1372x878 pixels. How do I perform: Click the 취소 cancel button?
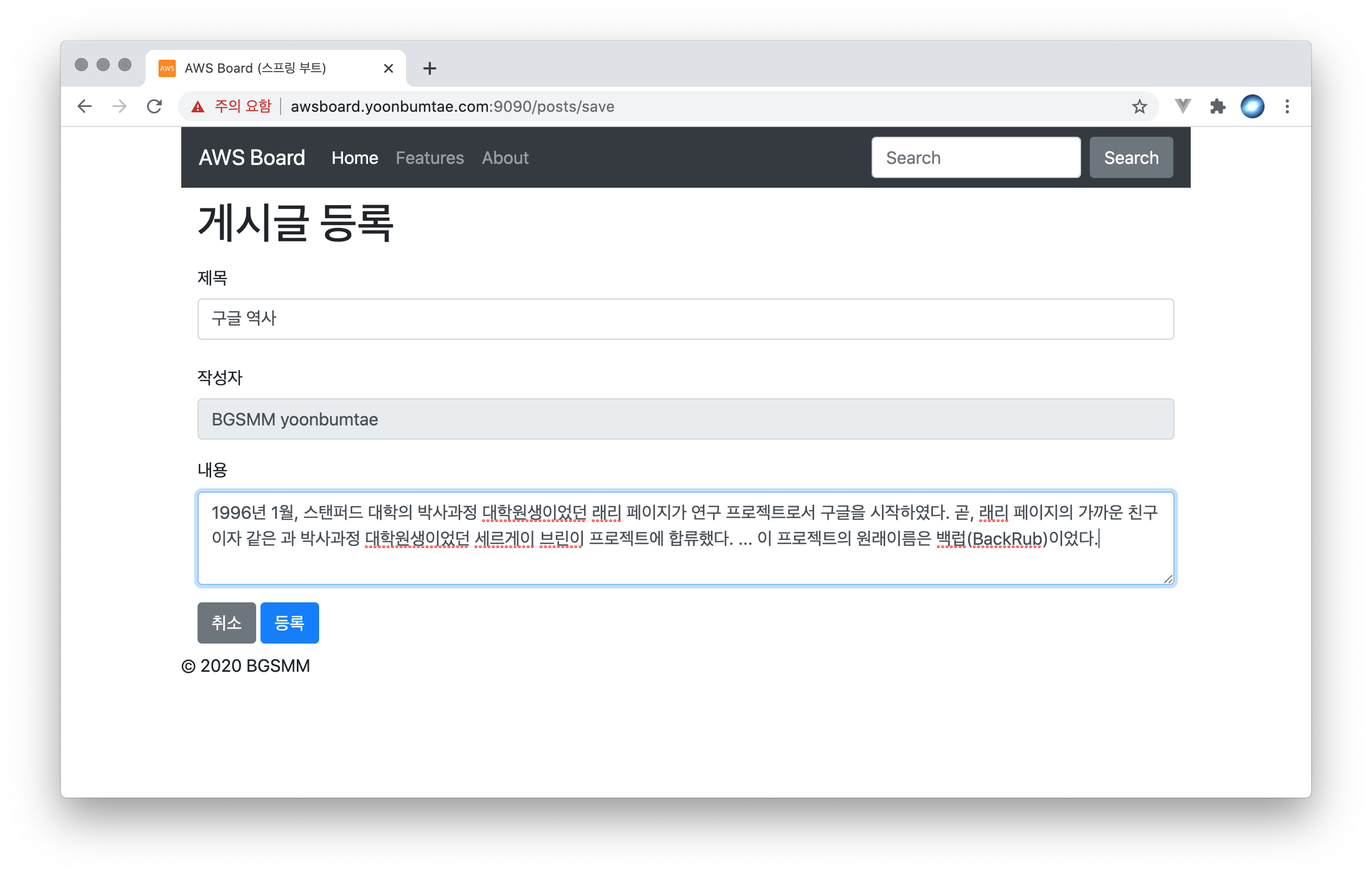click(226, 622)
